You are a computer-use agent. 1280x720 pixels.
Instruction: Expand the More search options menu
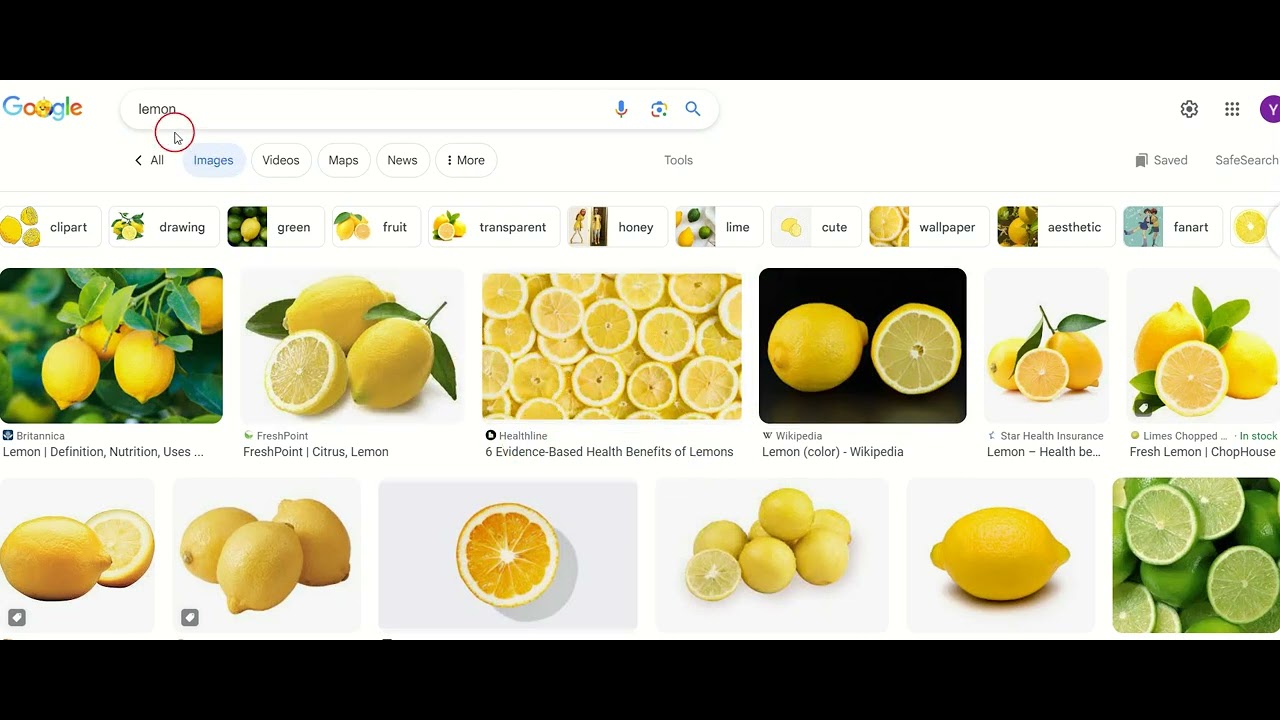coord(466,160)
